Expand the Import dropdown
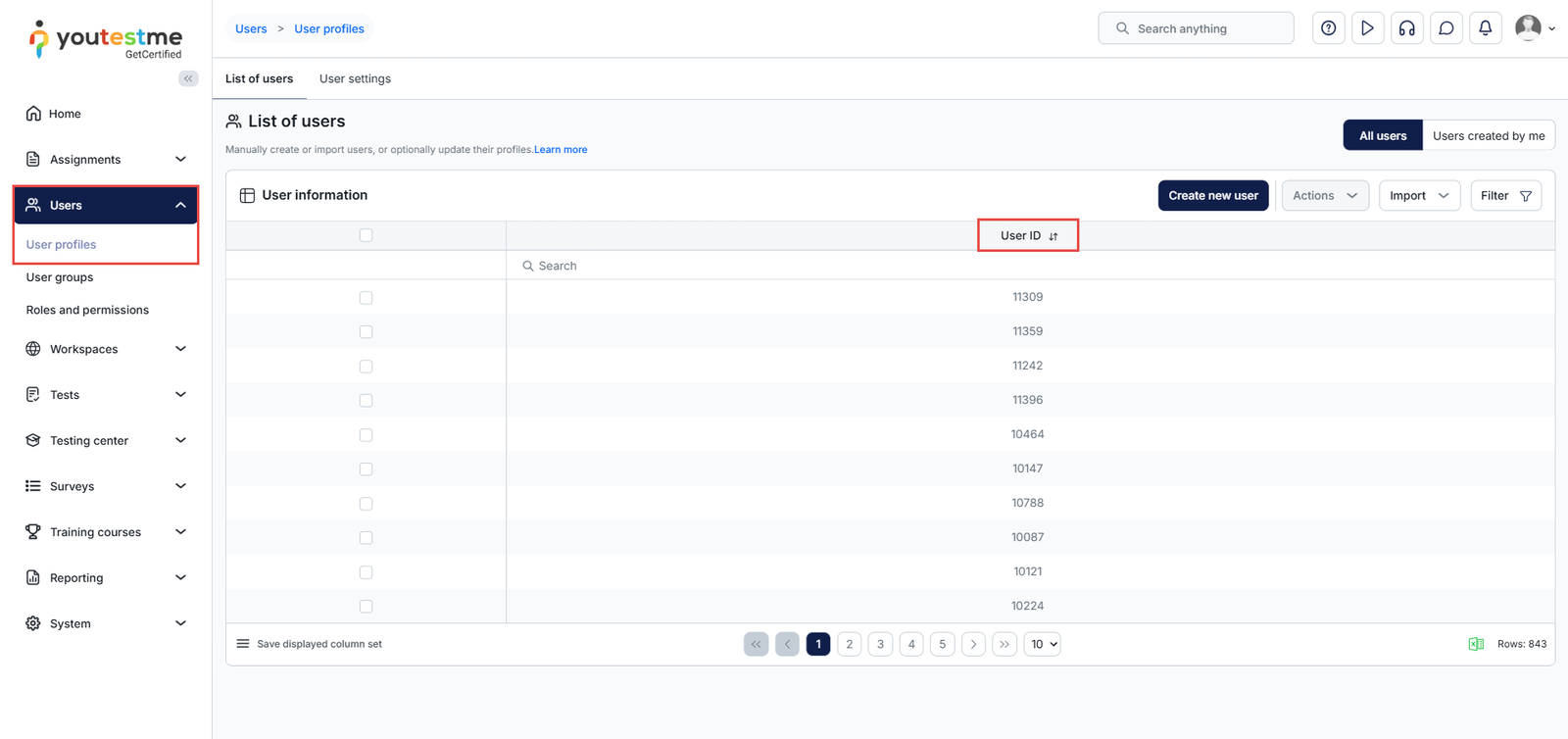Image resolution: width=1568 pixels, height=739 pixels. coord(1418,196)
